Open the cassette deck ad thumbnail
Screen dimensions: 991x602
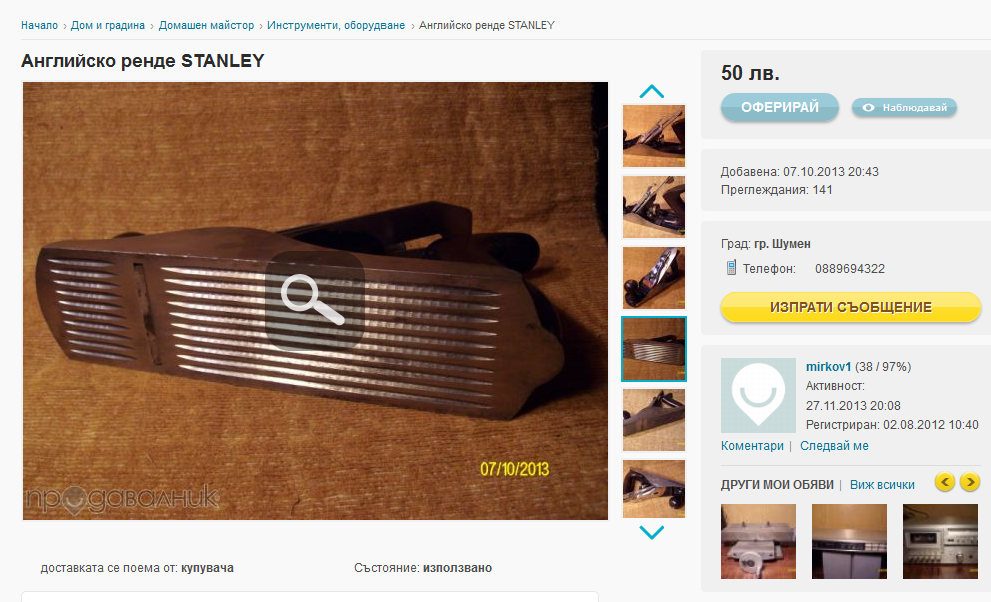940,541
